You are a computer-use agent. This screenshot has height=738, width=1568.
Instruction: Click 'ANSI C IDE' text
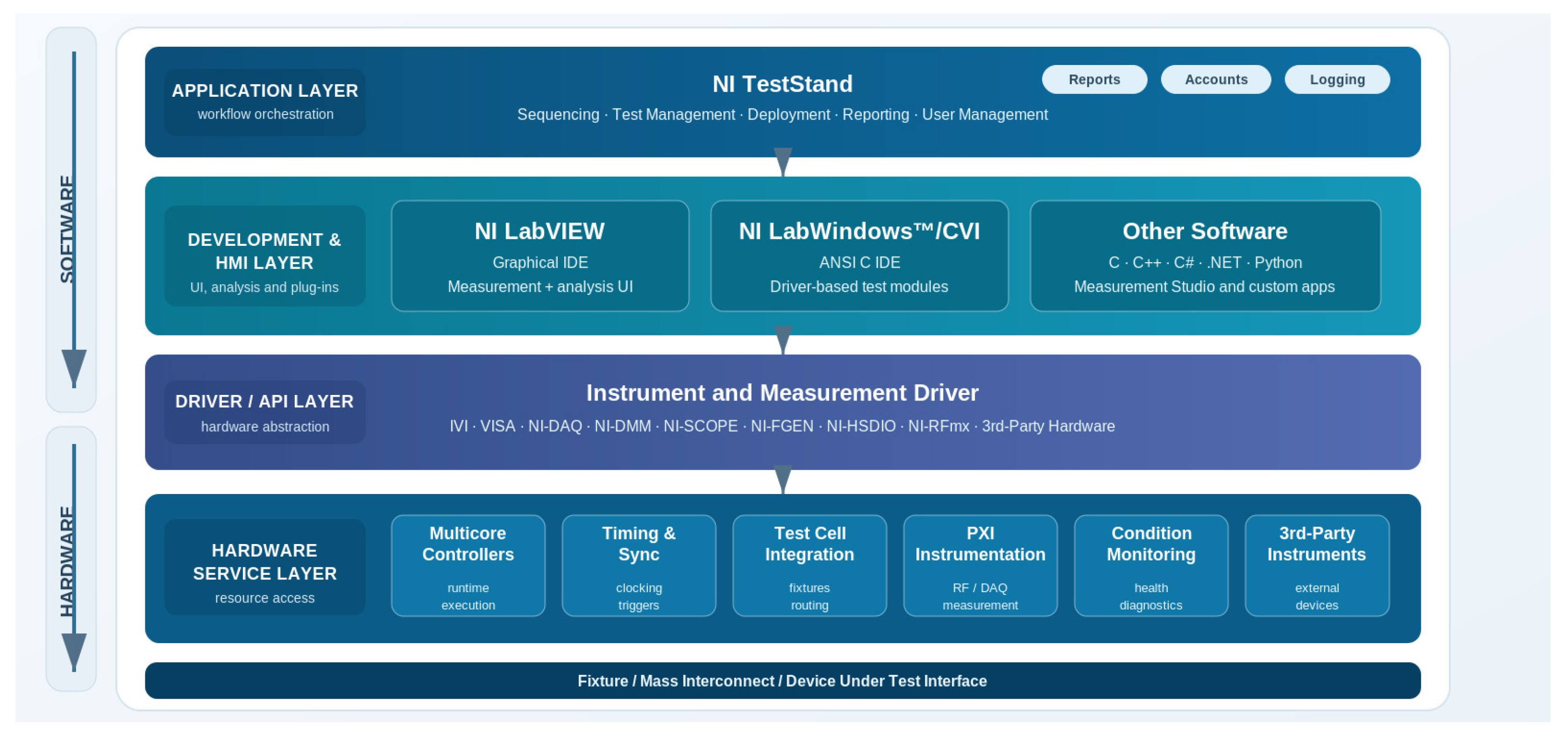(859, 263)
